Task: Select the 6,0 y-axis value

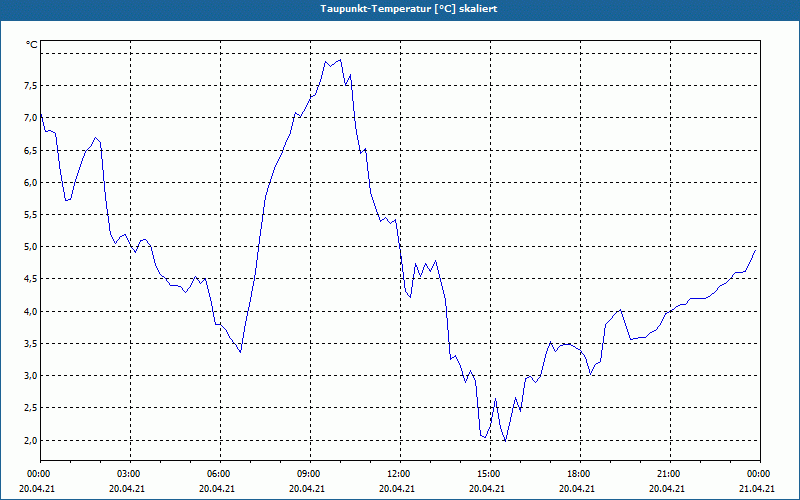Action: click(30, 183)
